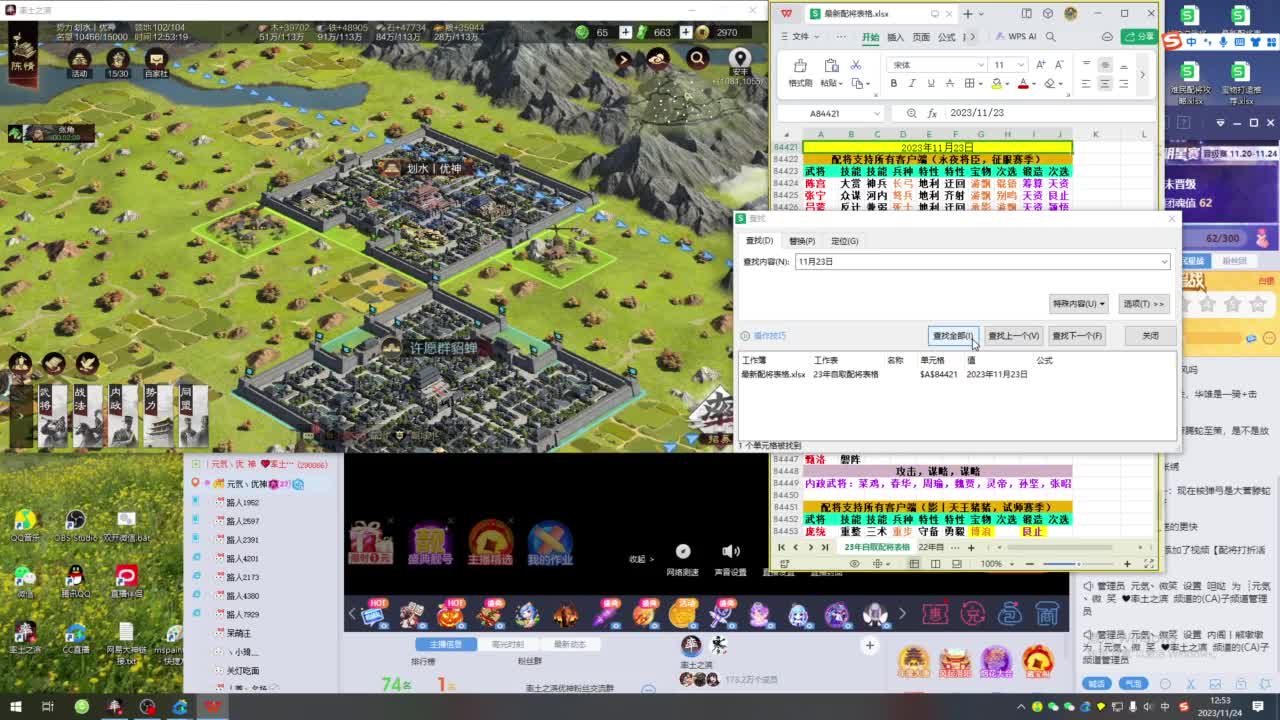Switch to page layout view icon in status bar
This screenshot has width=1280, height=720.
tap(935, 564)
